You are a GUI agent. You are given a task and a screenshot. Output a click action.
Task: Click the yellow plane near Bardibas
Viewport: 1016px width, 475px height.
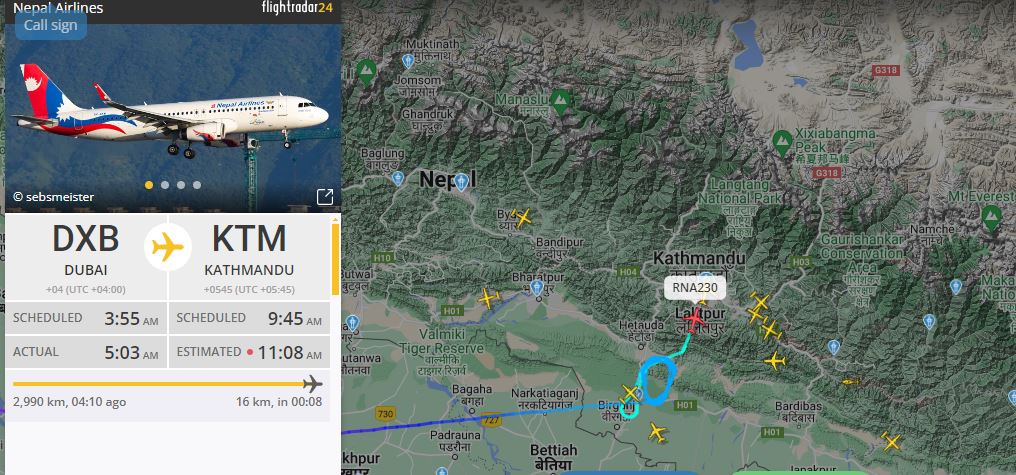point(851,382)
